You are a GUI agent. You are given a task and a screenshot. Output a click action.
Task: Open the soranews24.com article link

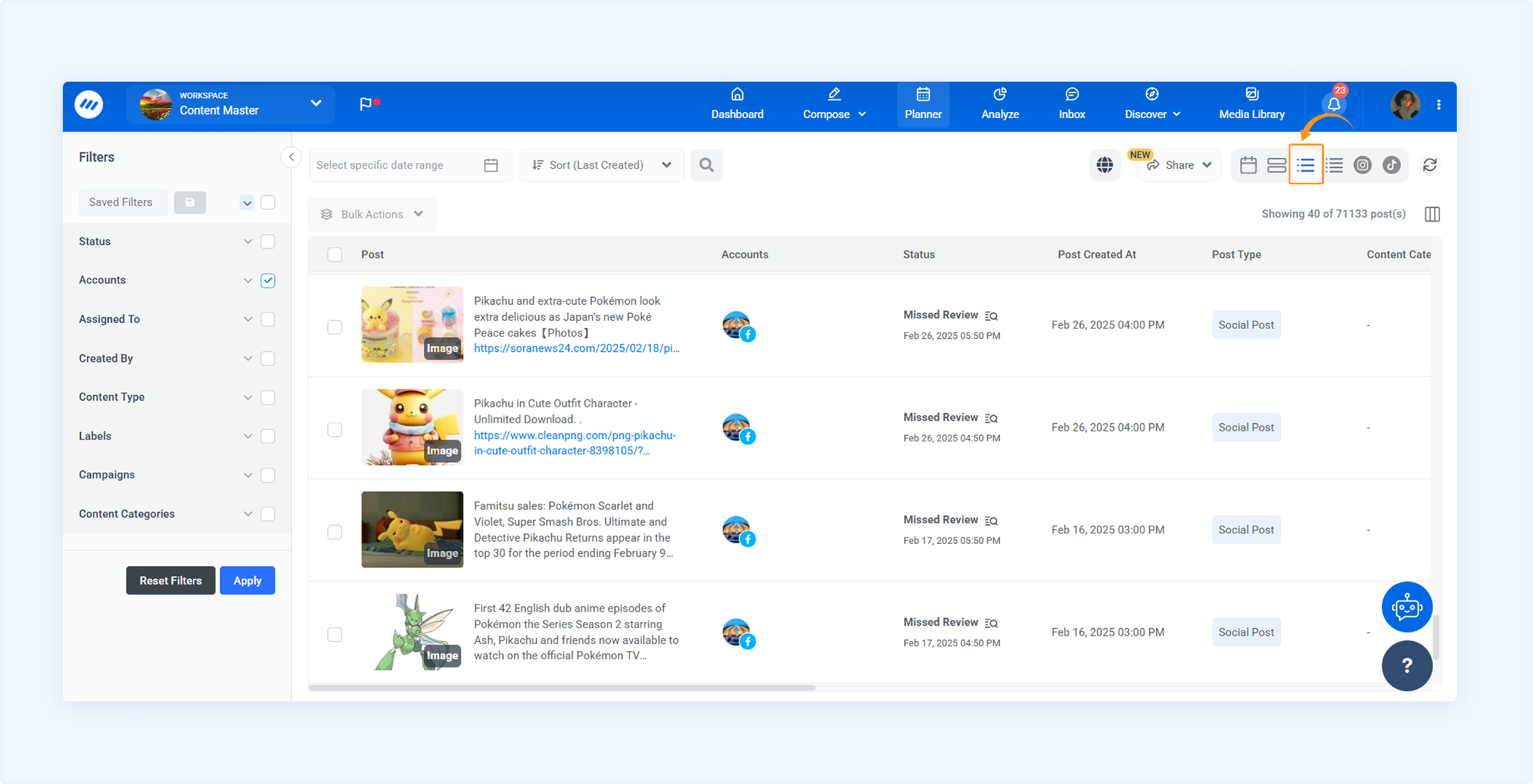click(576, 348)
